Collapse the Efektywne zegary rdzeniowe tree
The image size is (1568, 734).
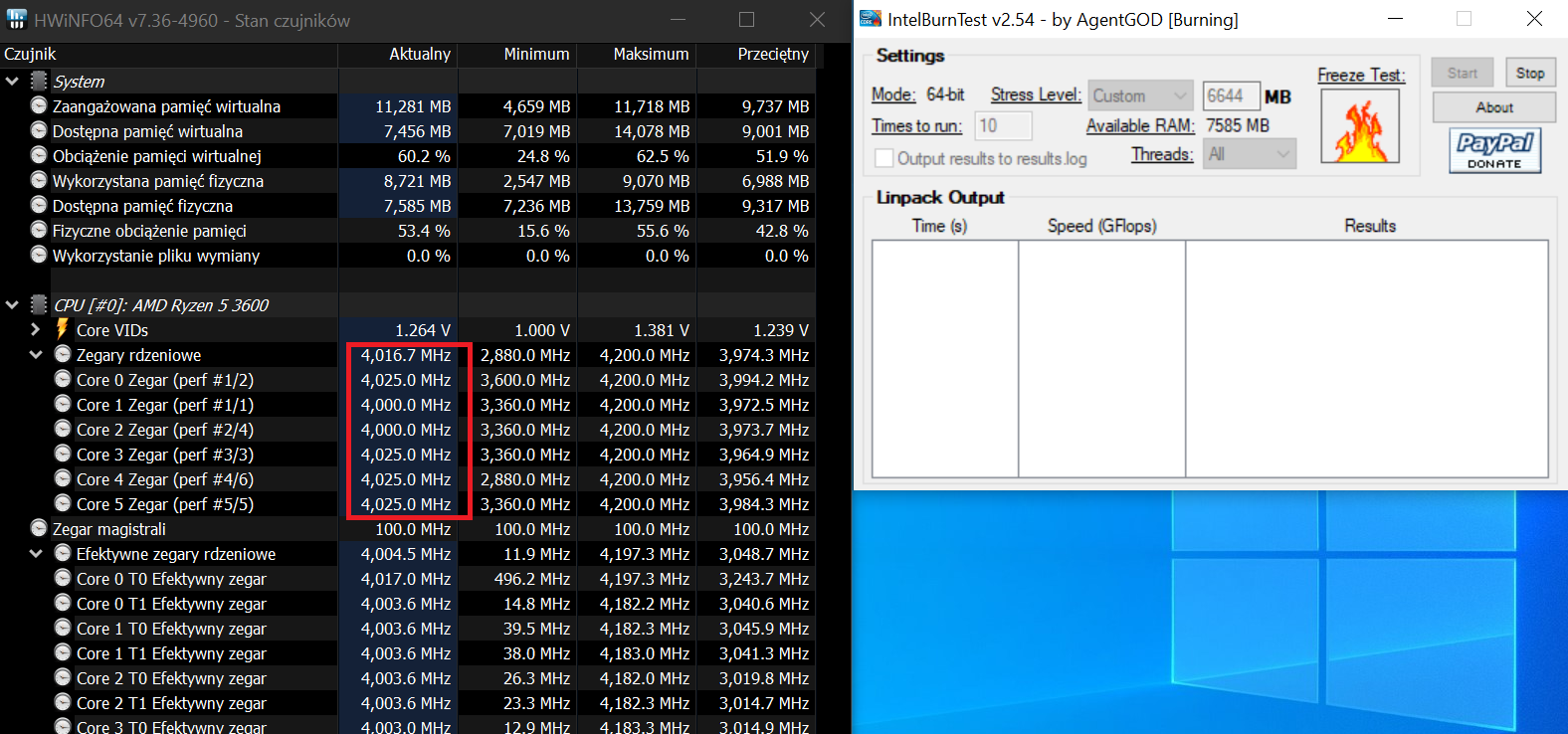36,554
